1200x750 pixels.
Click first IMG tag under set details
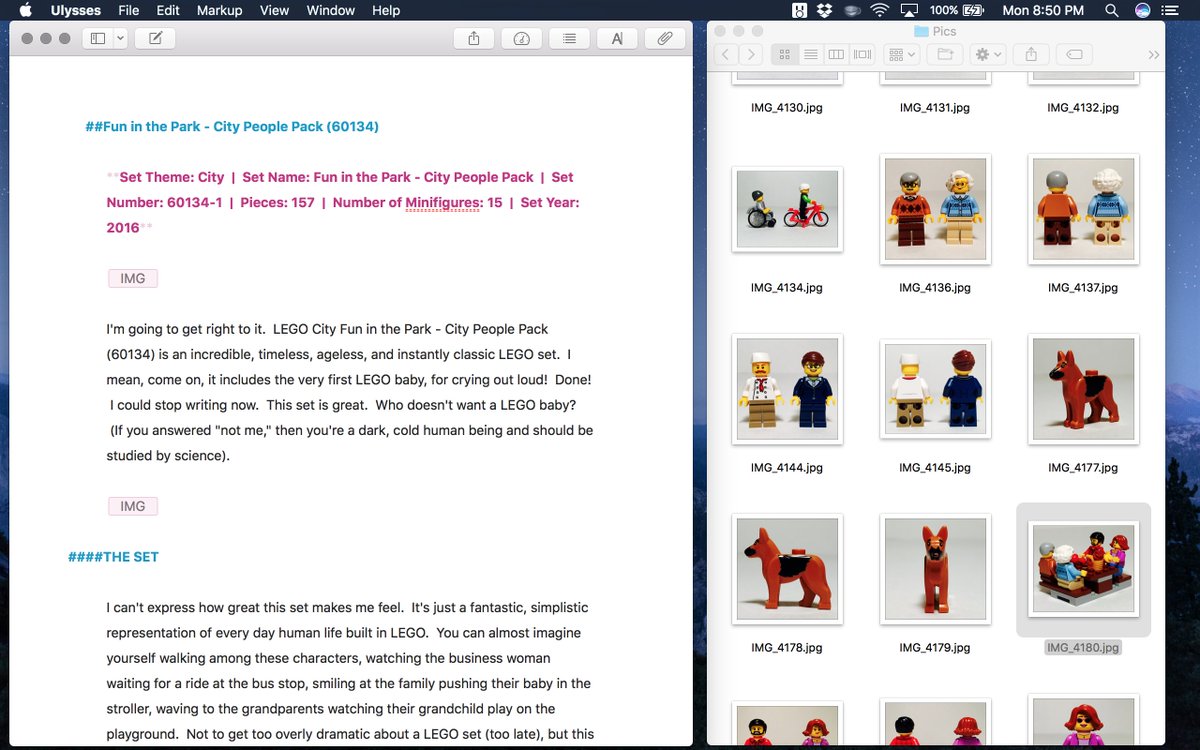[133, 278]
